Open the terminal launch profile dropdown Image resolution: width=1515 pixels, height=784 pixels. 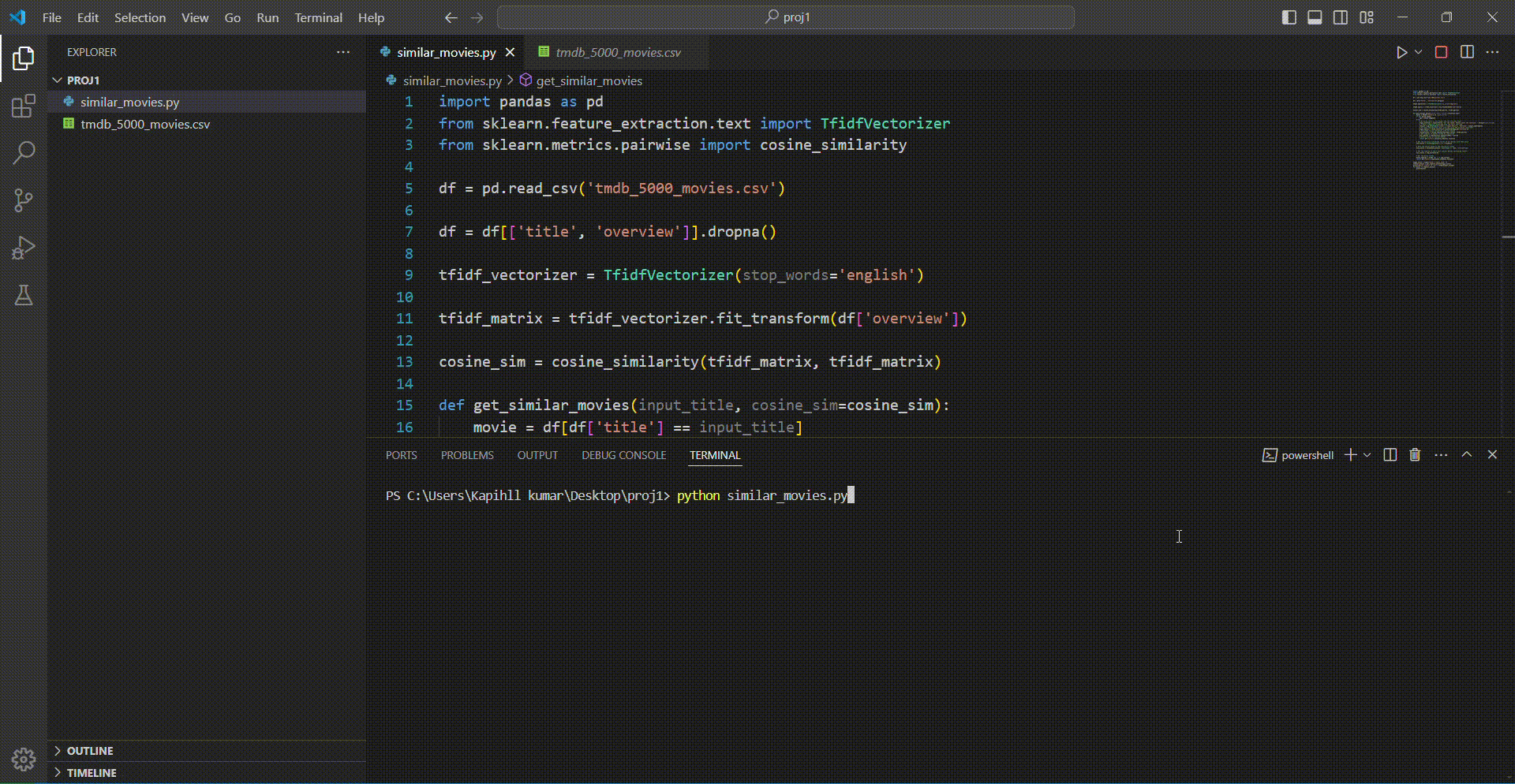click(1367, 455)
